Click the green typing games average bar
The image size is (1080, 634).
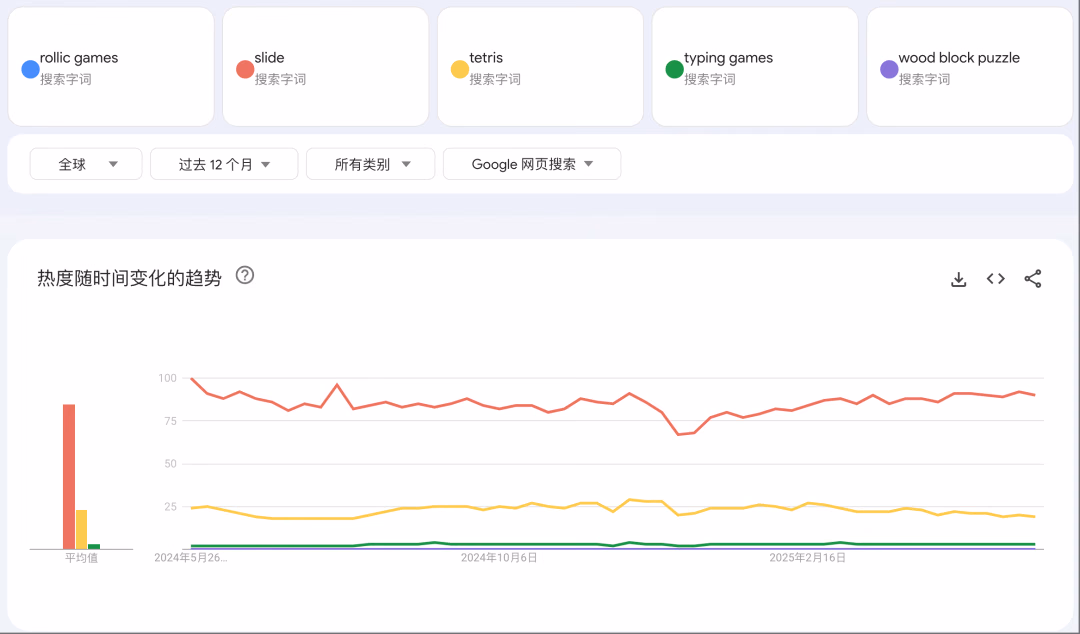(94, 546)
